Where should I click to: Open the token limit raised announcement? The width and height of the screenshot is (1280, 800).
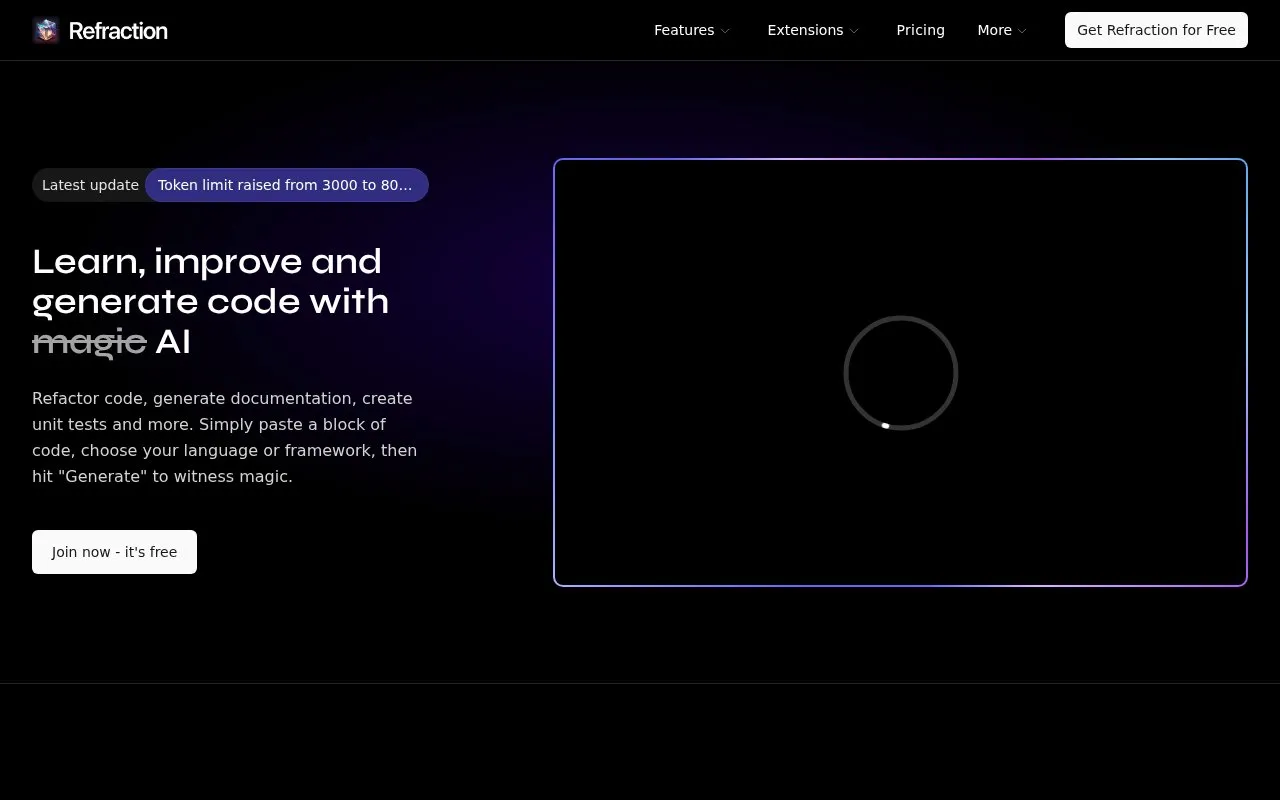(x=286, y=185)
